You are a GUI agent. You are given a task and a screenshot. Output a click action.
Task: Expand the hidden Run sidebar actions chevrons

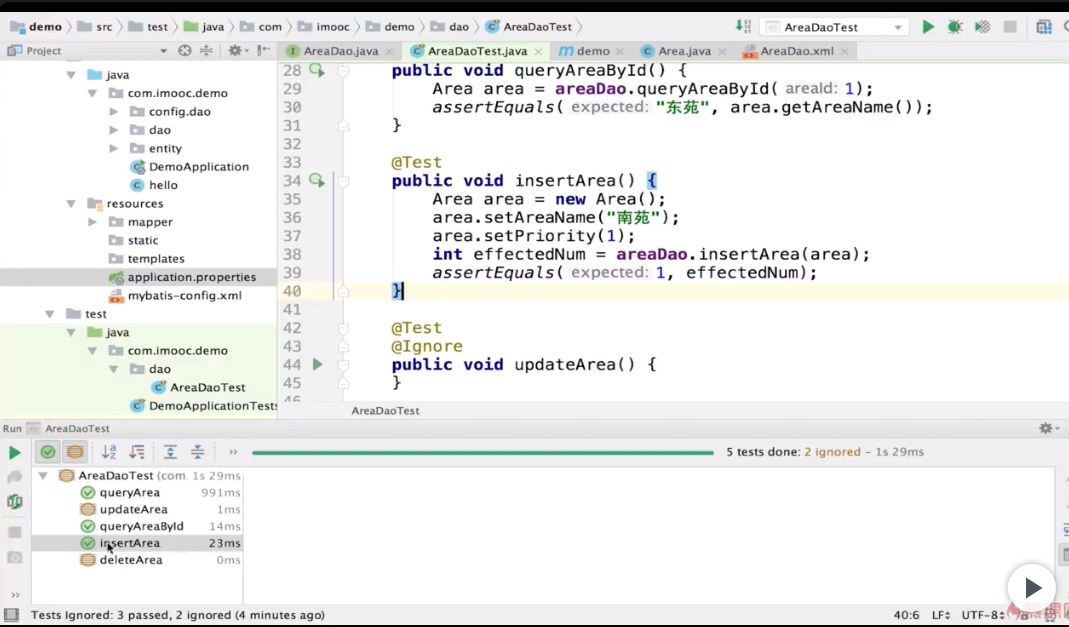15,595
